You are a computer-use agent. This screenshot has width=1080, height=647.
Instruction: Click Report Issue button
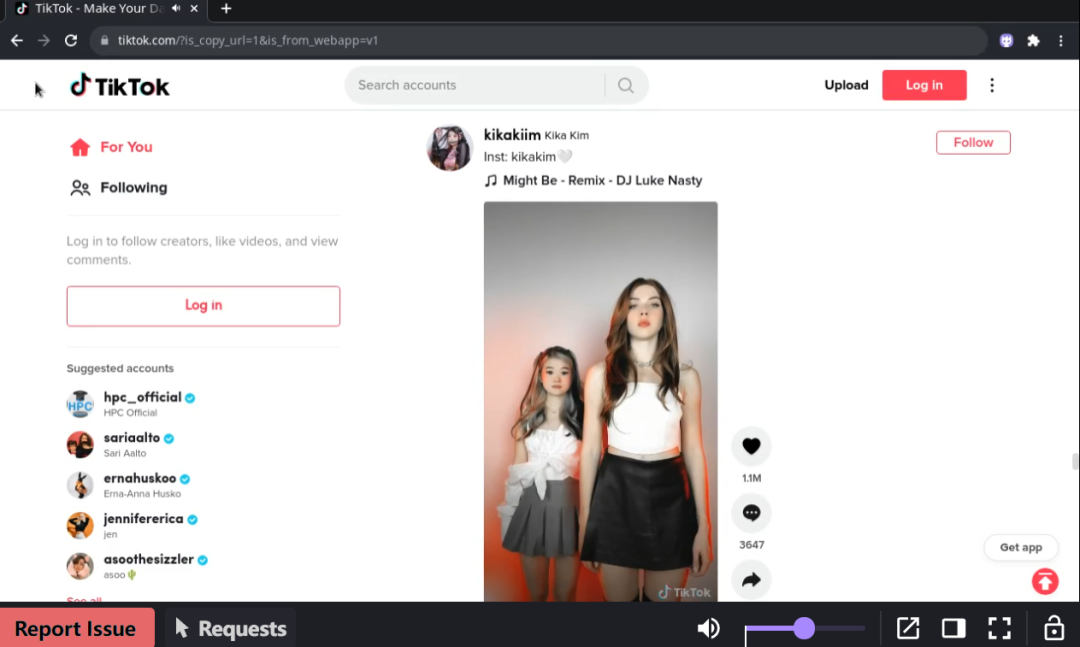pyautogui.click(x=77, y=628)
